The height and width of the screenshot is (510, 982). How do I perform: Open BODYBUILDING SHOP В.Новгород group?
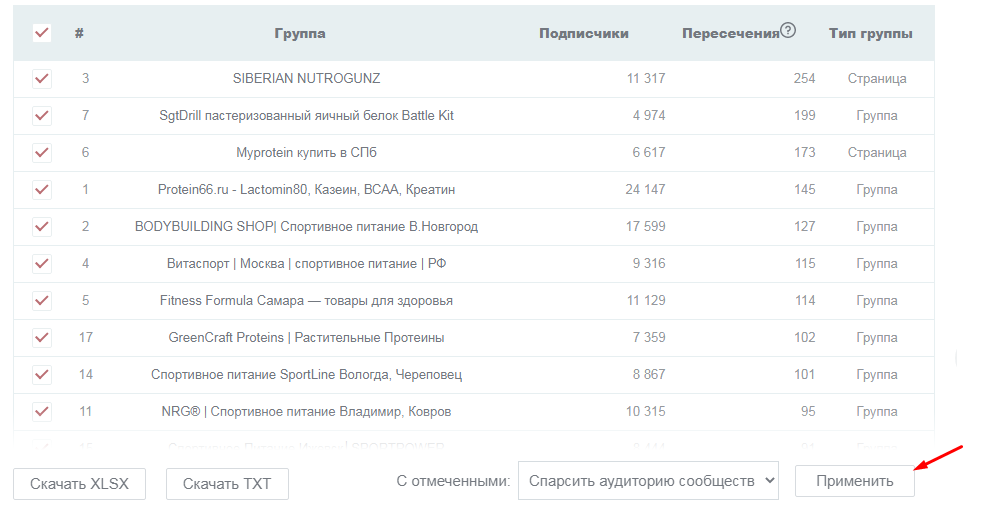(306, 227)
